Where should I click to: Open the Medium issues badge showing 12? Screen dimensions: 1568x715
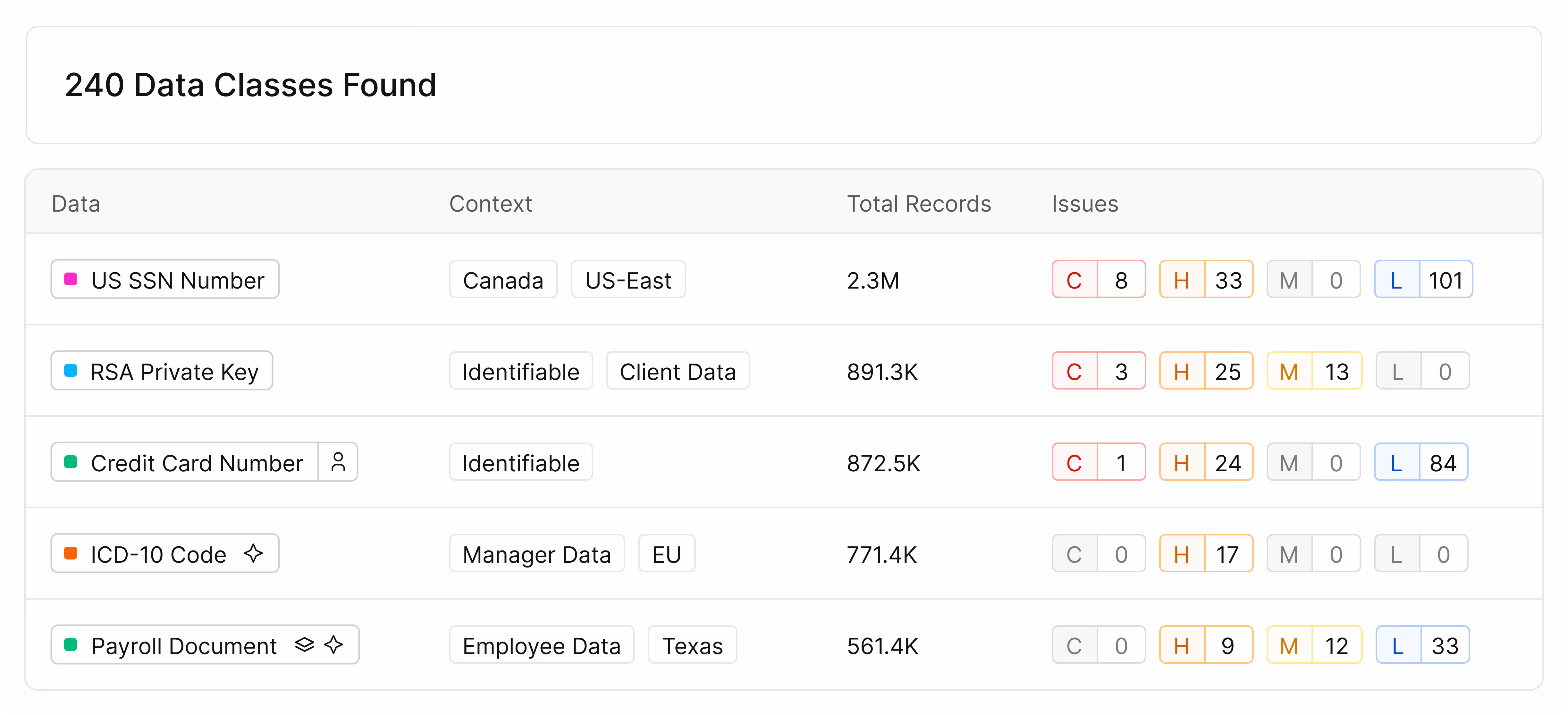pyautogui.click(x=1314, y=645)
